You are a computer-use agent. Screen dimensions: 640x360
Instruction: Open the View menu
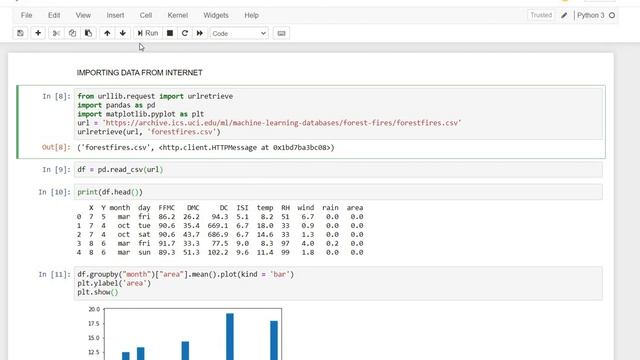click(83, 15)
